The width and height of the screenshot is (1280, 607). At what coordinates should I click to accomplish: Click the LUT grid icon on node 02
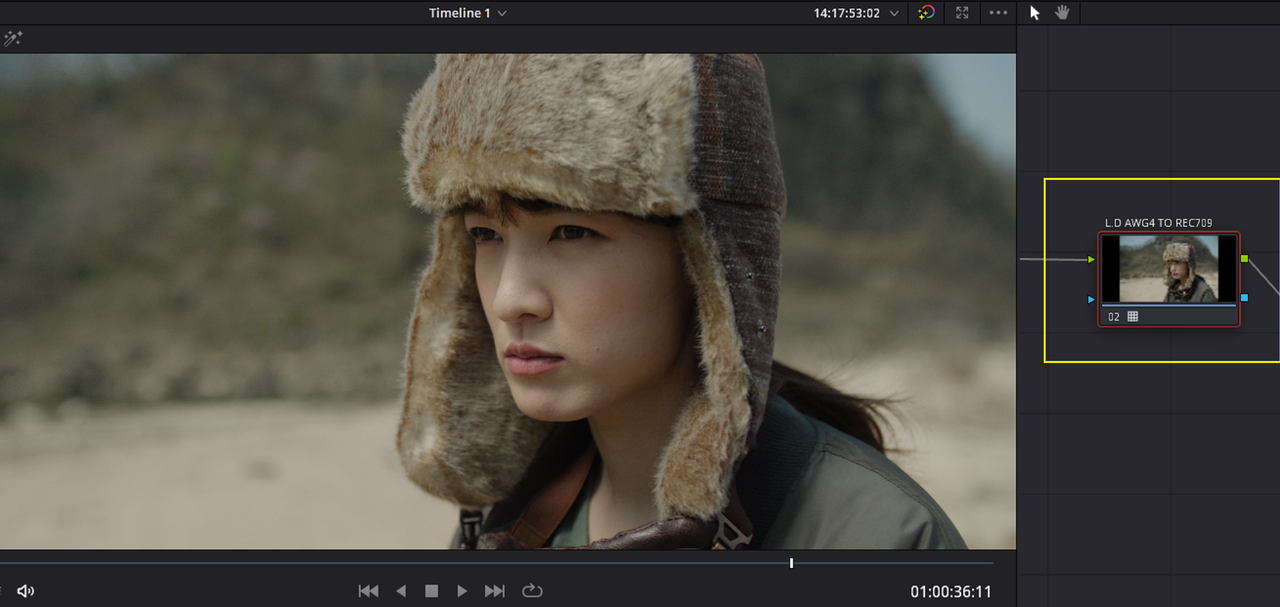[x=1133, y=316]
